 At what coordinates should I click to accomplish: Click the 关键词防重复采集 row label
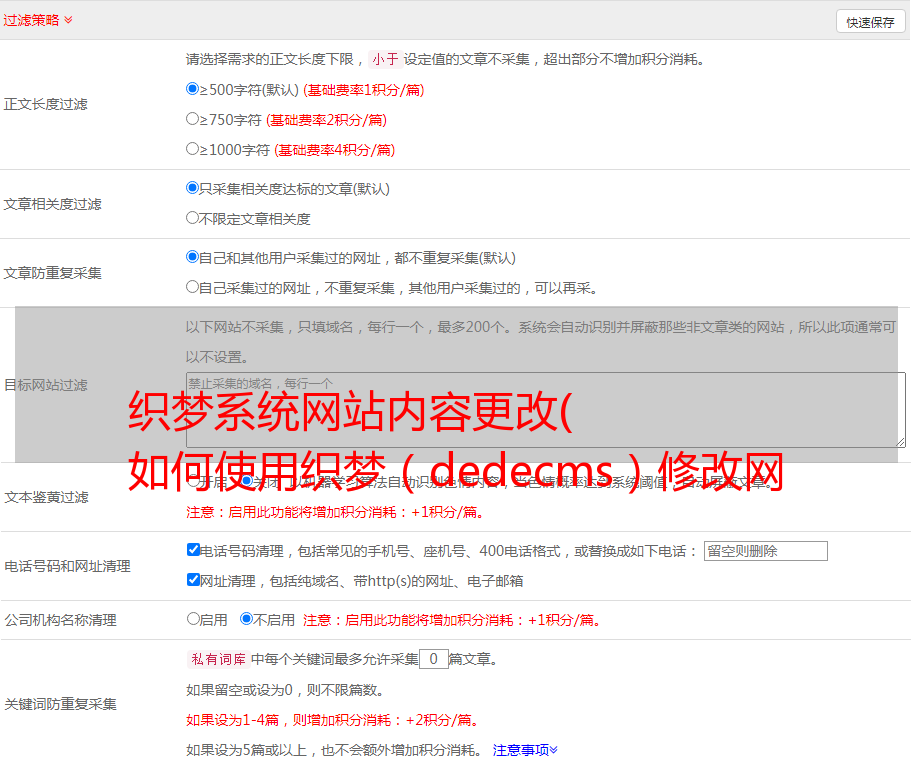click(x=60, y=704)
